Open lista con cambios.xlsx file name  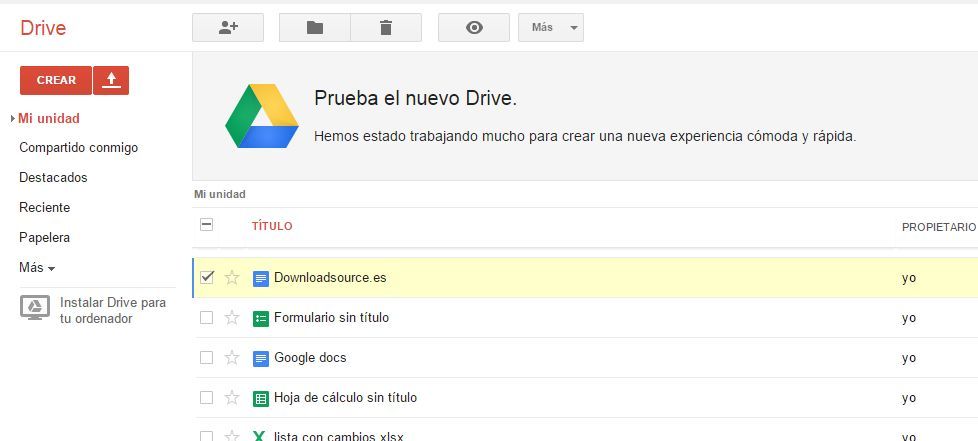[339, 435]
